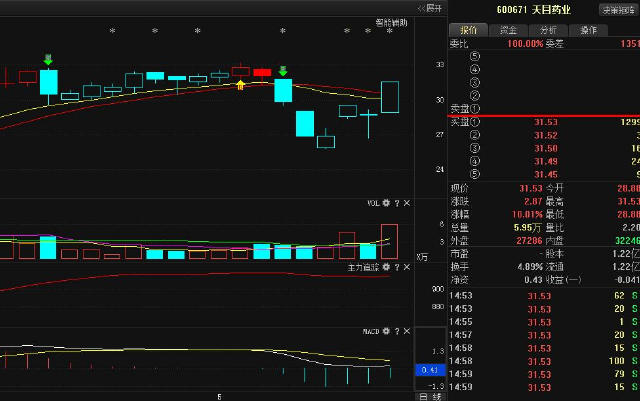Screen dimensions: 640x401
Task: Click the 量比 label
Action: (x=554, y=227)
